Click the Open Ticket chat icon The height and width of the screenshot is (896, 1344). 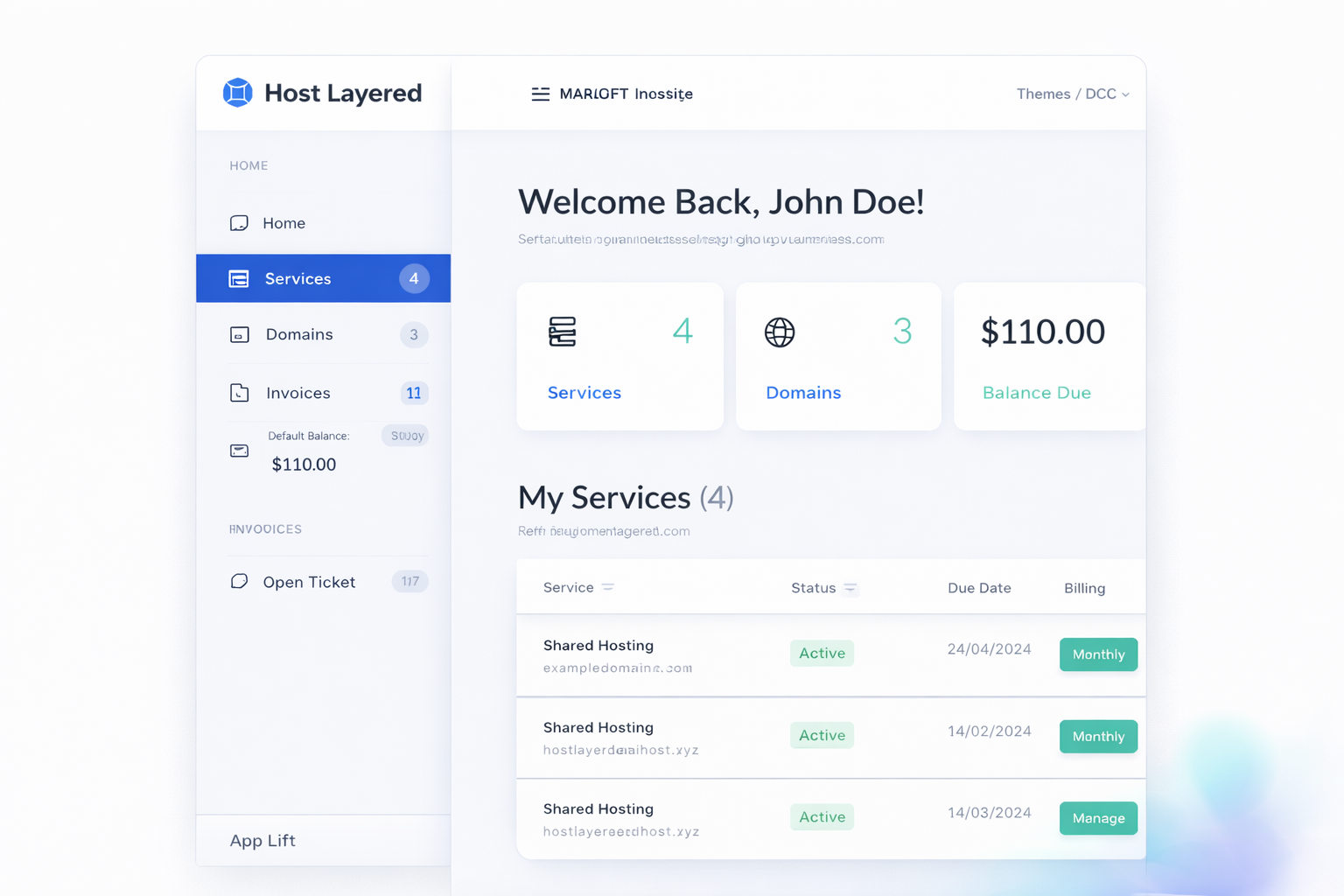pyautogui.click(x=239, y=582)
